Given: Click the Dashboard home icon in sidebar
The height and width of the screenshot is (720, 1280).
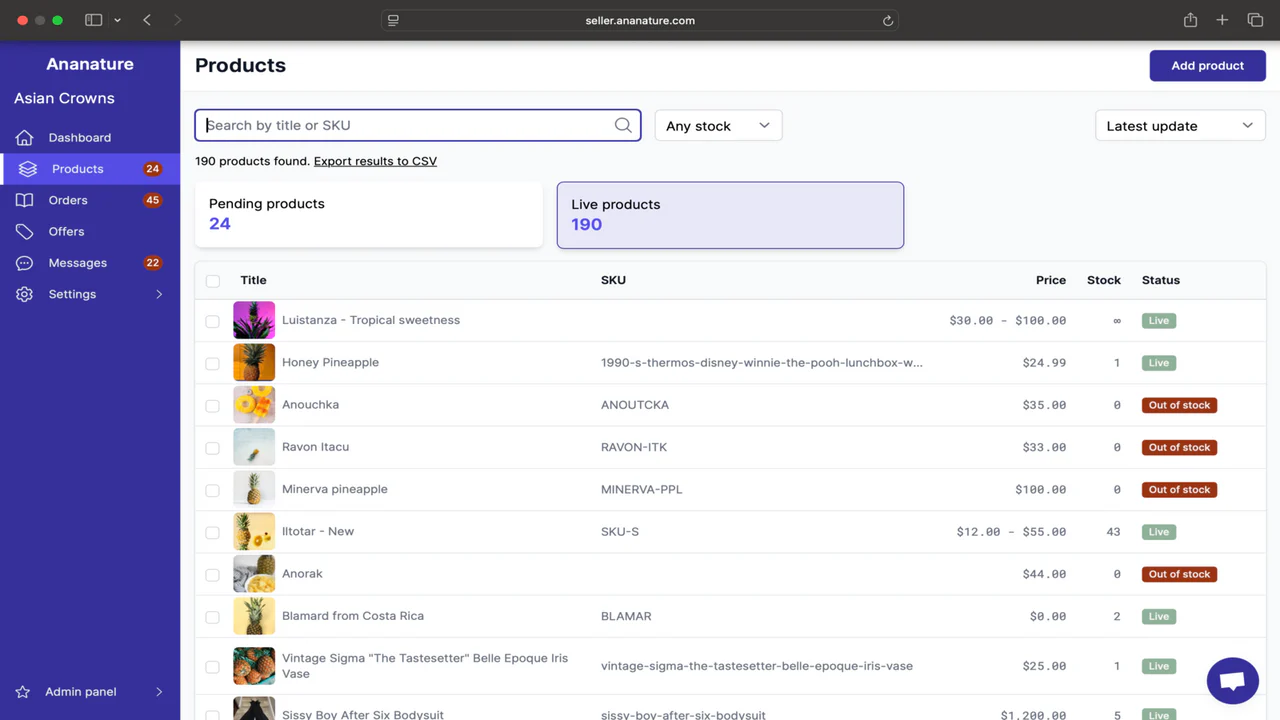Looking at the screenshot, I should (x=25, y=138).
